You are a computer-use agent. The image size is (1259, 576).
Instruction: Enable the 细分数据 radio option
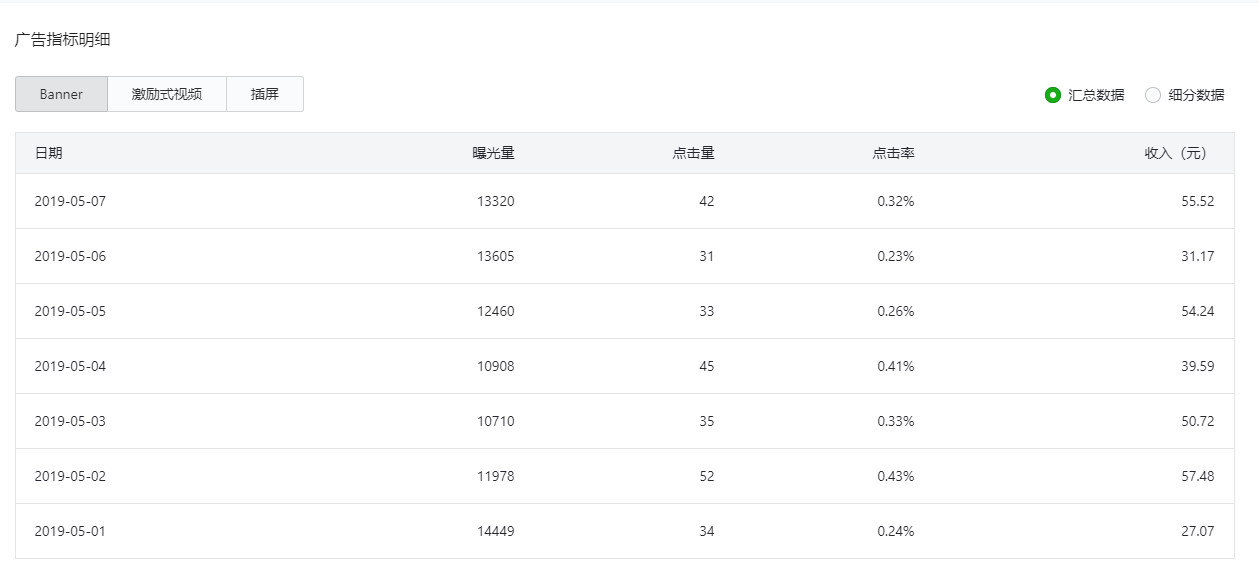1153,95
